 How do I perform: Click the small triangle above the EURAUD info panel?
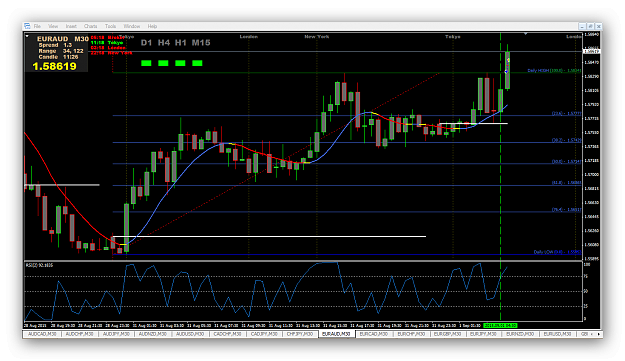pos(27,36)
